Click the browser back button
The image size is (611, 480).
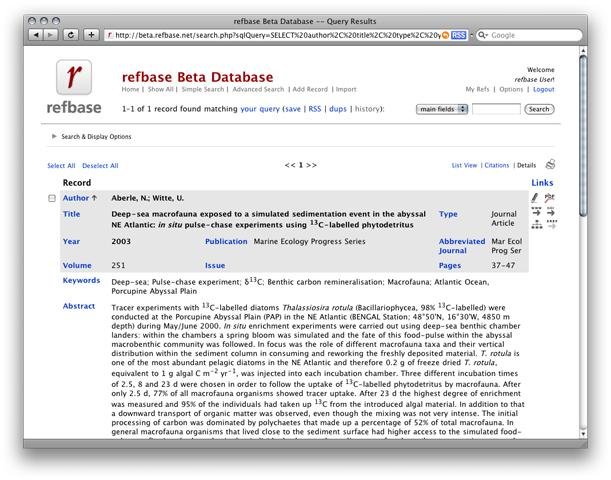pyautogui.click(x=37, y=34)
